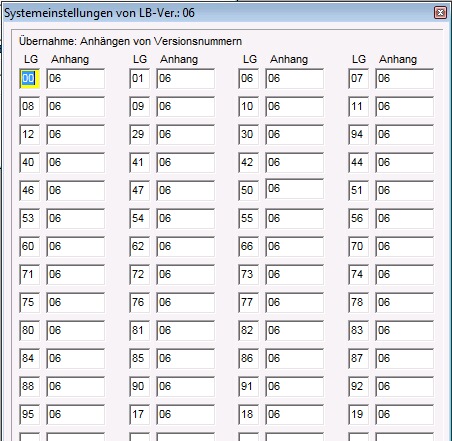Select the LG field containing 17
This screenshot has height=441, width=452.
tap(139, 415)
